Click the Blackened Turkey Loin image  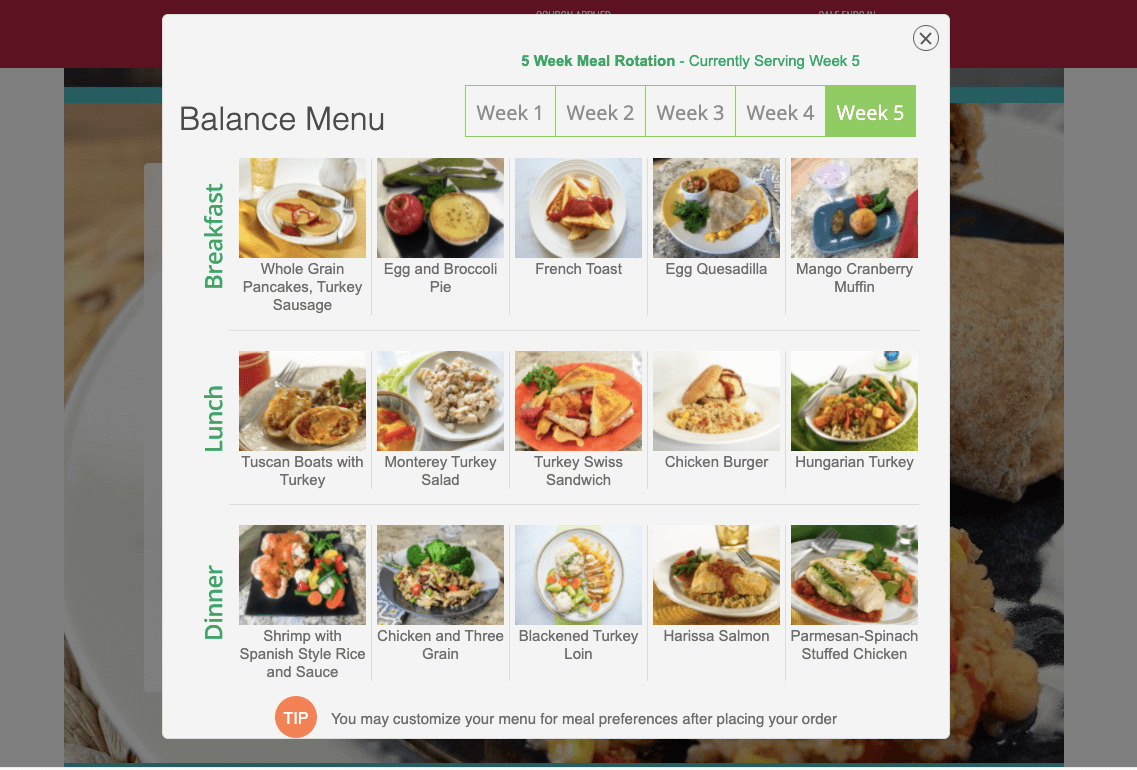coord(578,575)
